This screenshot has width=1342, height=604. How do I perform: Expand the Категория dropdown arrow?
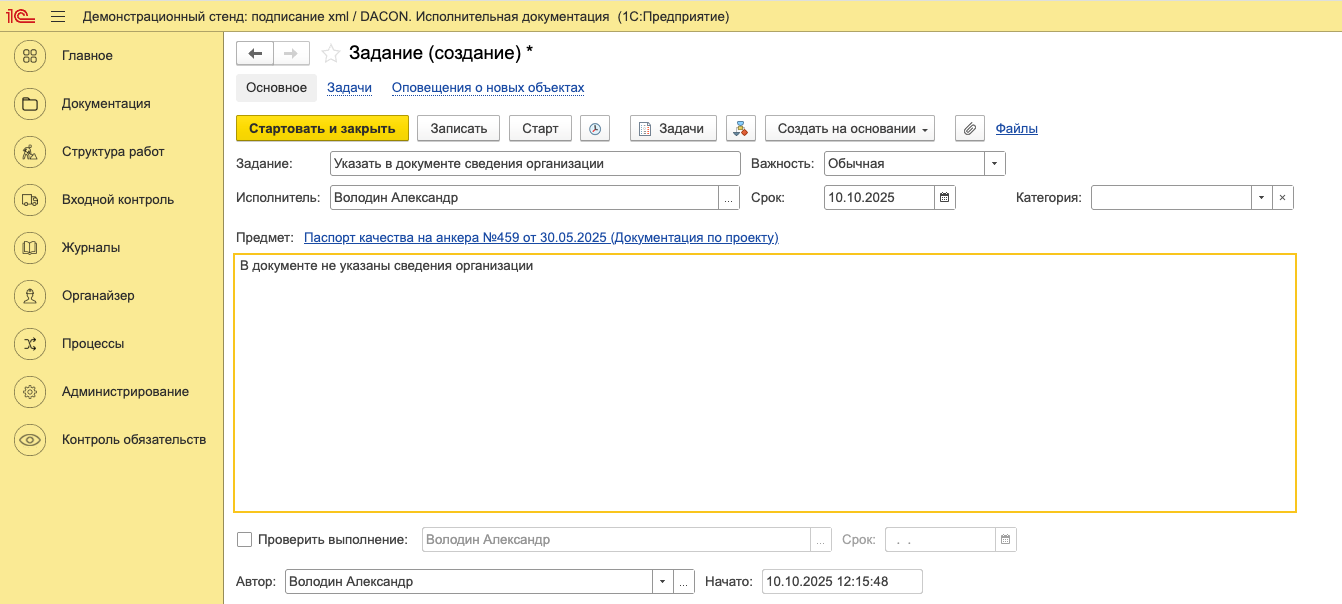point(1261,198)
